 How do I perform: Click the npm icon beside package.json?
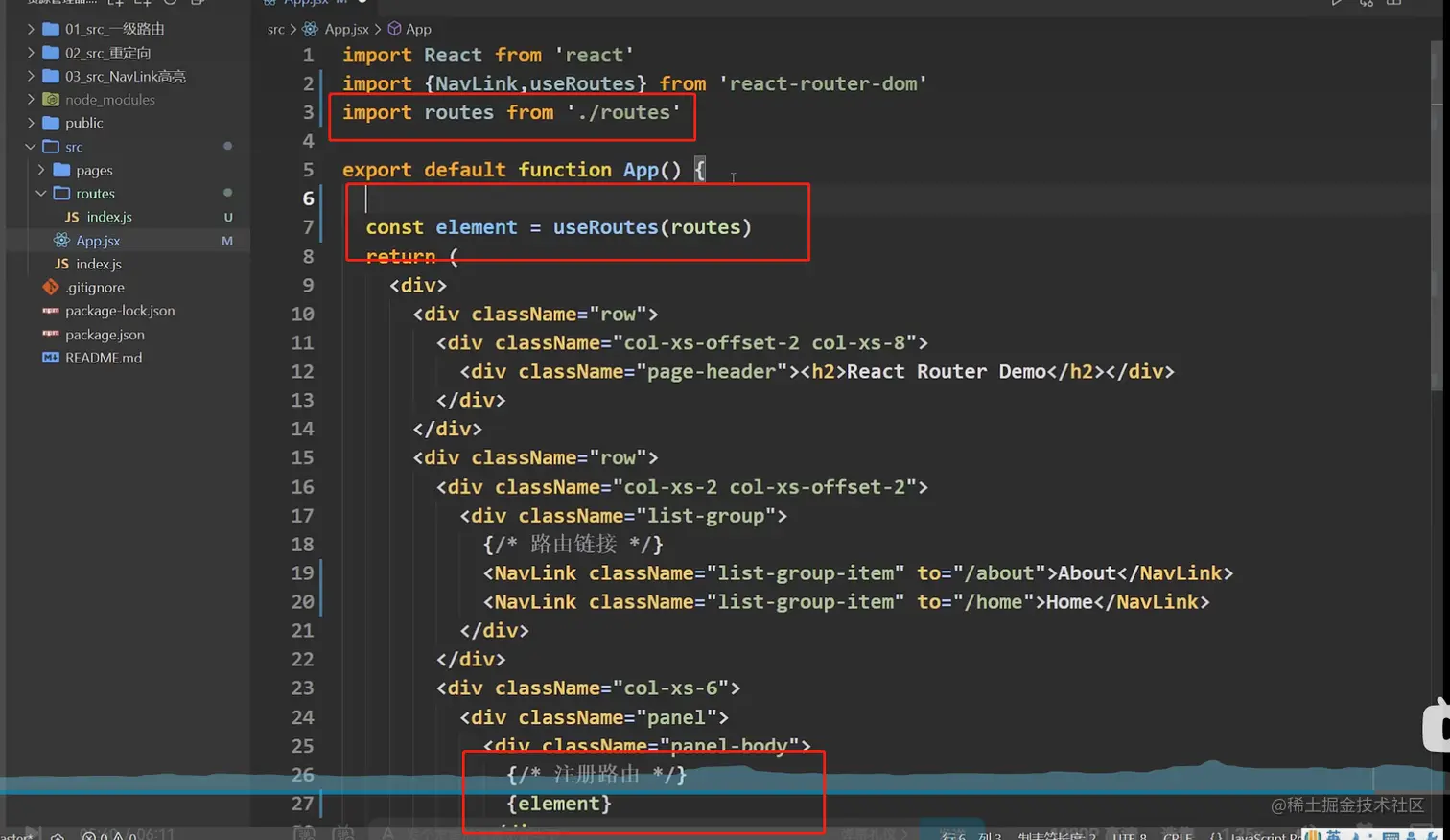(x=51, y=334)
